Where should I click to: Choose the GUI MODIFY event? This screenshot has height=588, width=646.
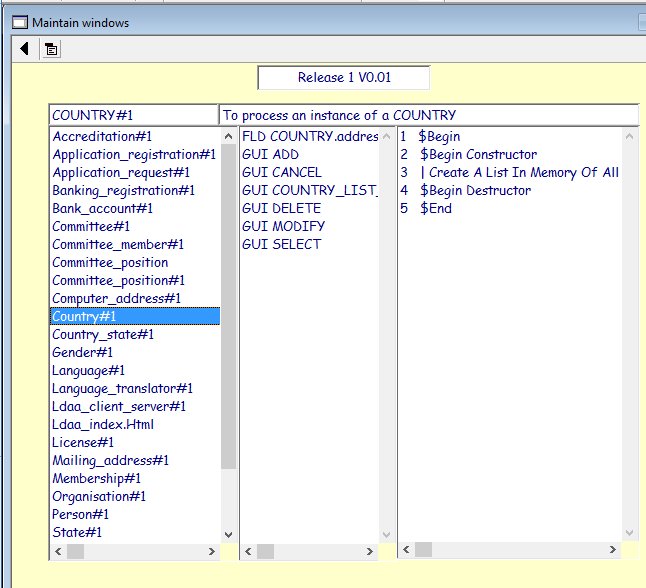coord(283,226)
